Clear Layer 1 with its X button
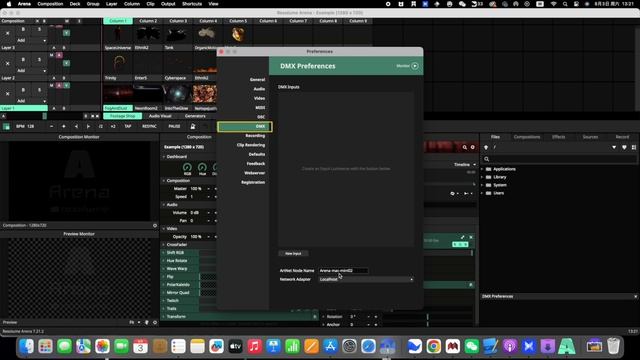 7,93
